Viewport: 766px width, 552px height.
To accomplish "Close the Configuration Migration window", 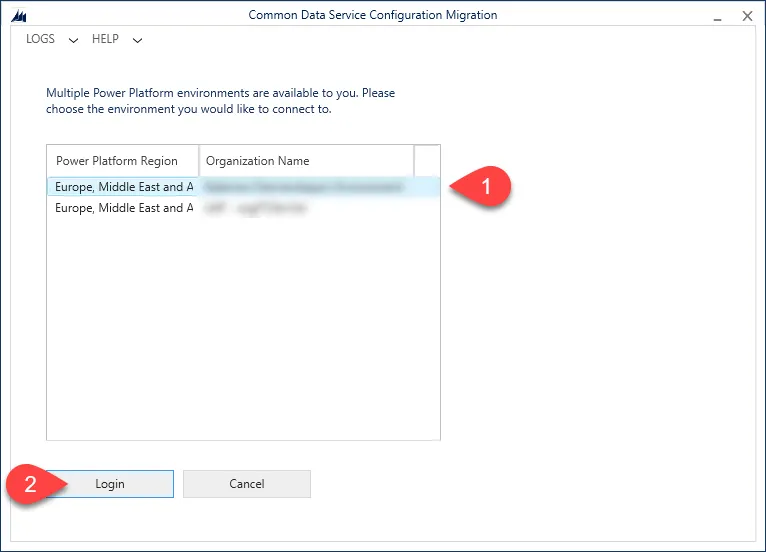I will [x=747, y=16].
